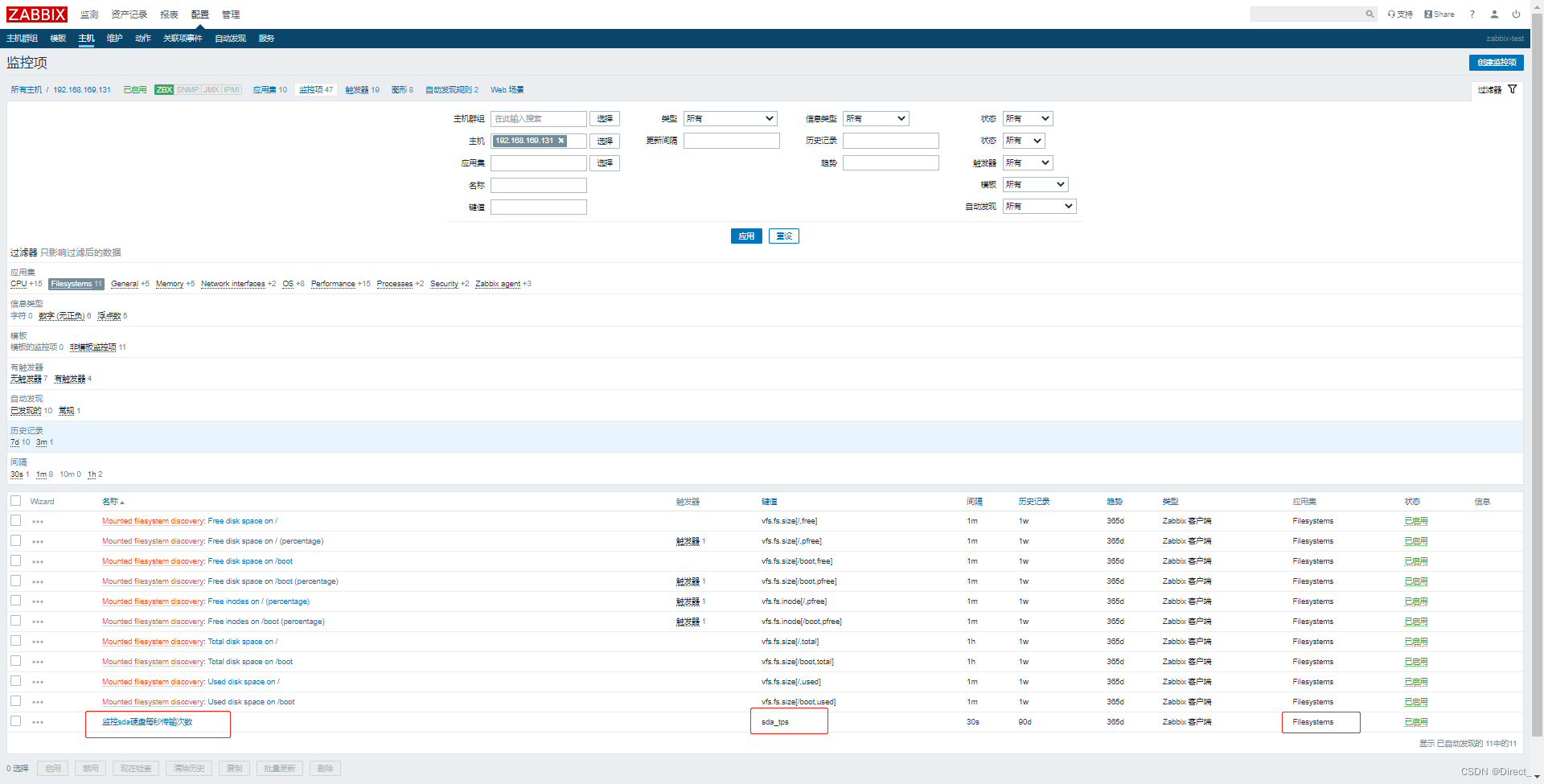Open the information type (信息类型) dropdown
The width and height of the screenshot is (1544, 784).
tap(876, 118)
